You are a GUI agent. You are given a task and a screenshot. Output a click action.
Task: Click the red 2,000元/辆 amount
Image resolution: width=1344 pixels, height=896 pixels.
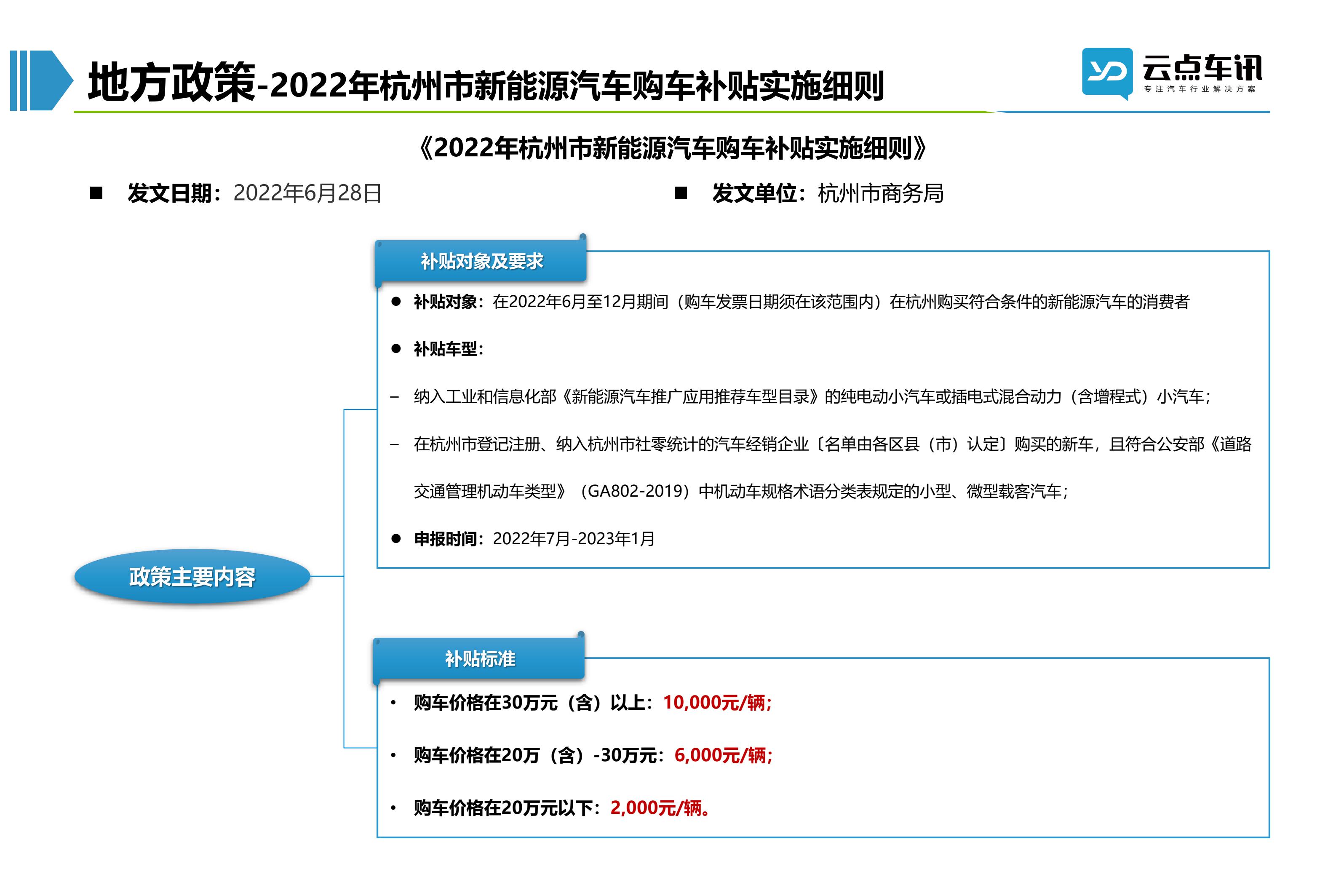click(660, 808)
